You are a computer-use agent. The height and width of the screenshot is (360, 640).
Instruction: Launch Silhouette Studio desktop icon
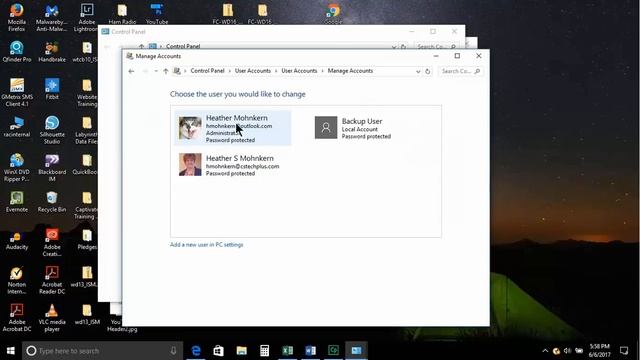click(x=52, y=130)
